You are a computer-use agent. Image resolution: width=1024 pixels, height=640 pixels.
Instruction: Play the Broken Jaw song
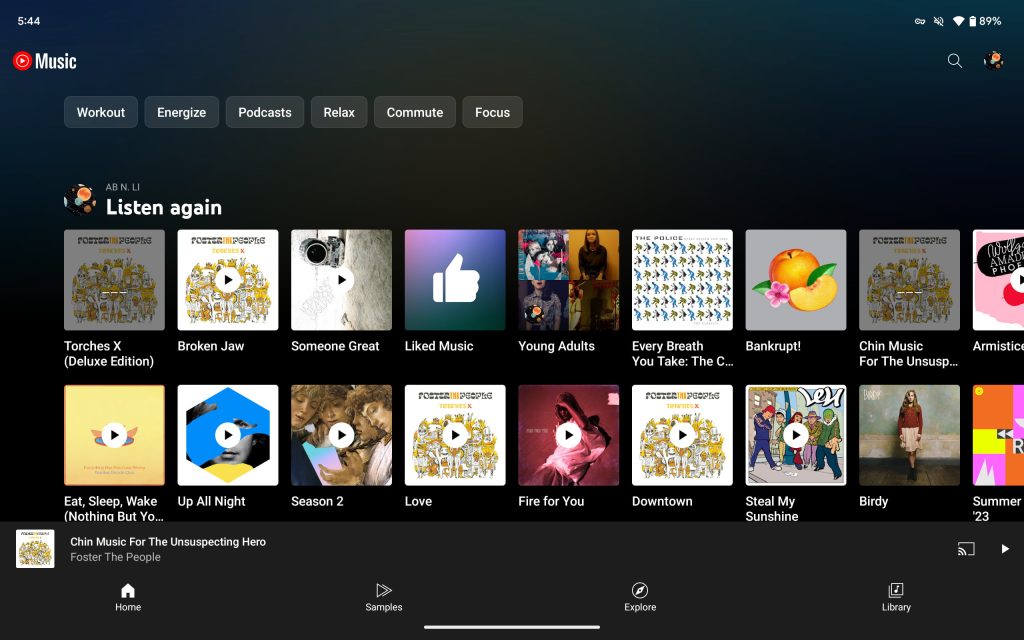pos(228,280)
